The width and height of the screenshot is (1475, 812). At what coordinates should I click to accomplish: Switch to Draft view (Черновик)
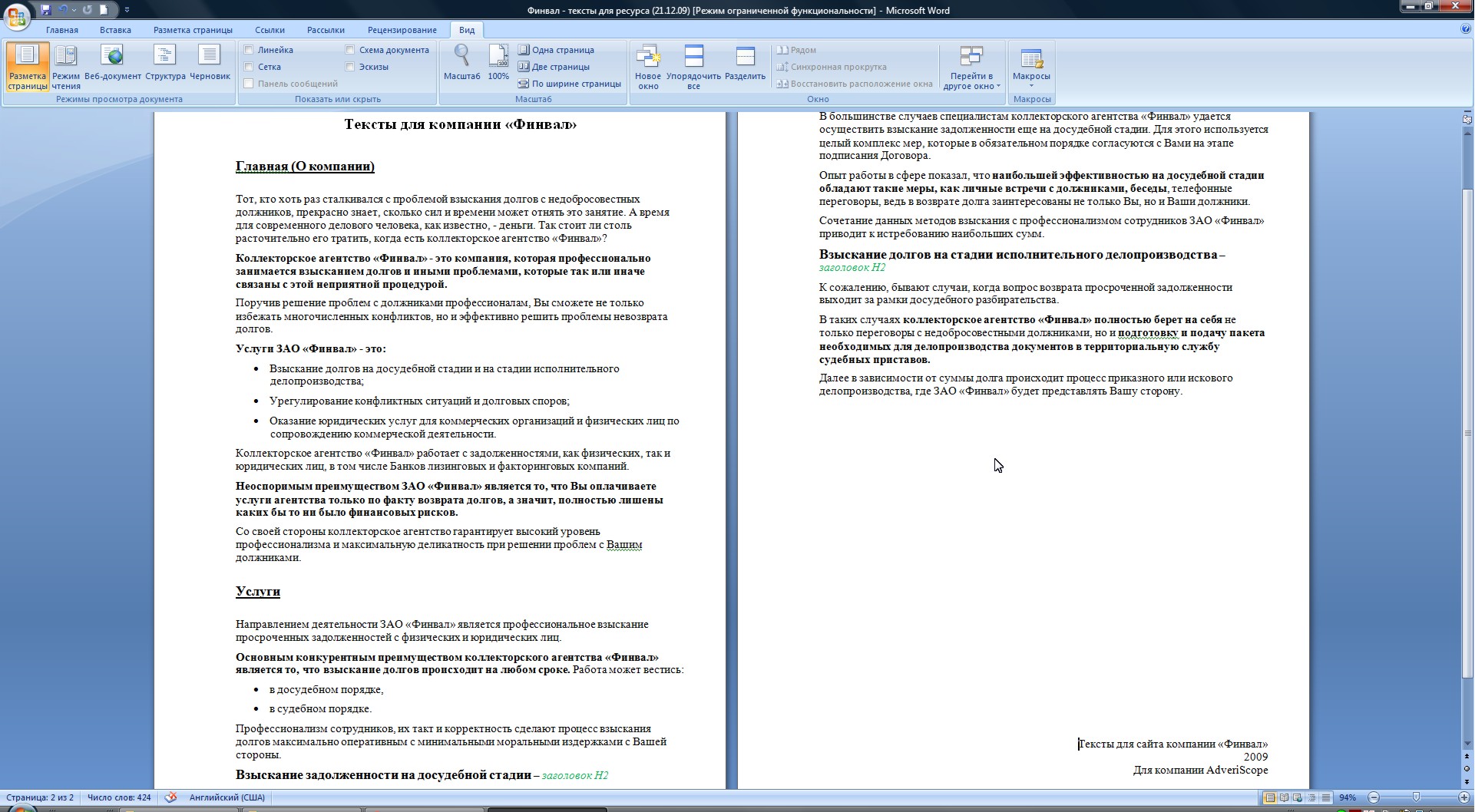(210, 66)
